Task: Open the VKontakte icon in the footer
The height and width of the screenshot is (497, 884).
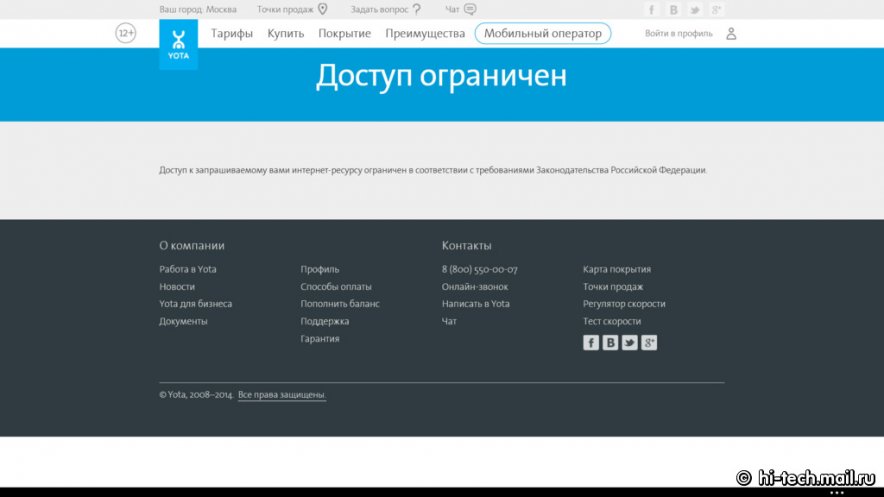Action: tap(610, 343)
